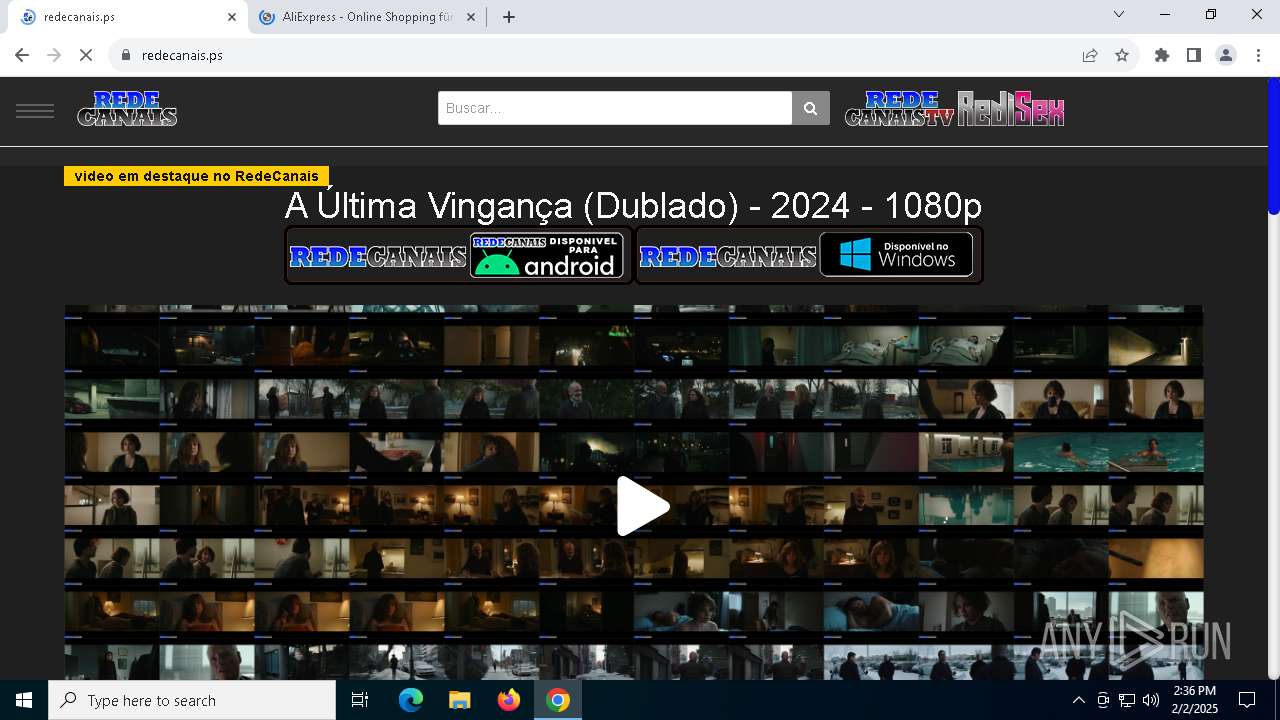Close the redecanais.ps tab
Viewport: 1280px width, 720px height.
232,17
